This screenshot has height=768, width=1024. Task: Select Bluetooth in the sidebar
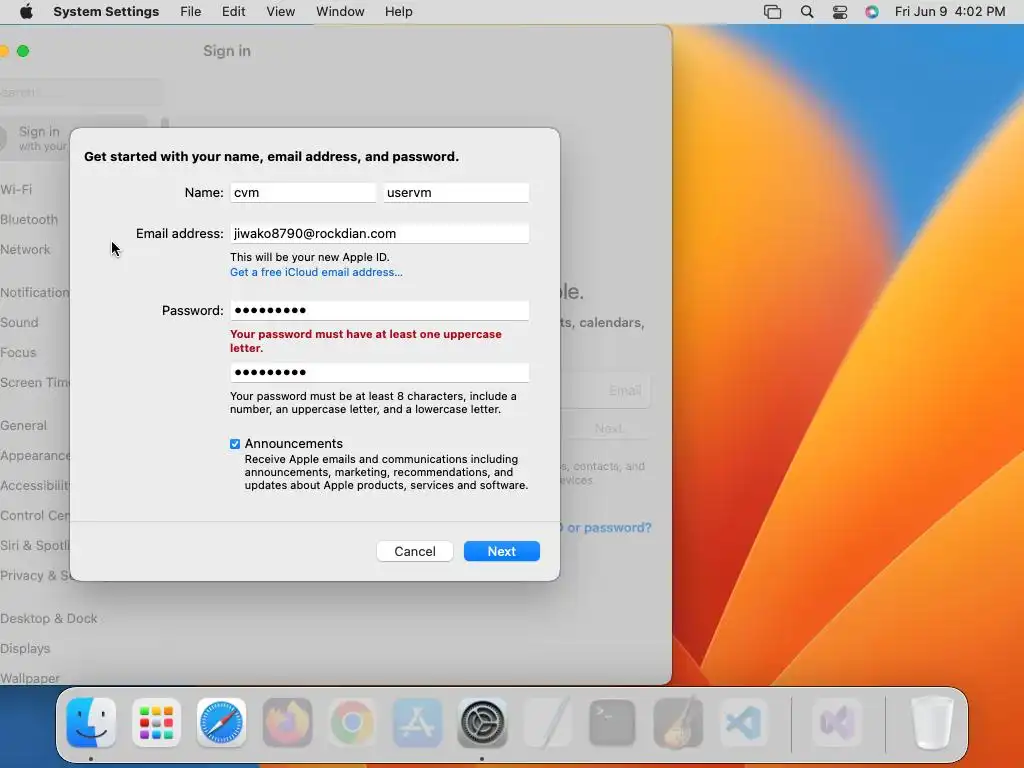29,219
